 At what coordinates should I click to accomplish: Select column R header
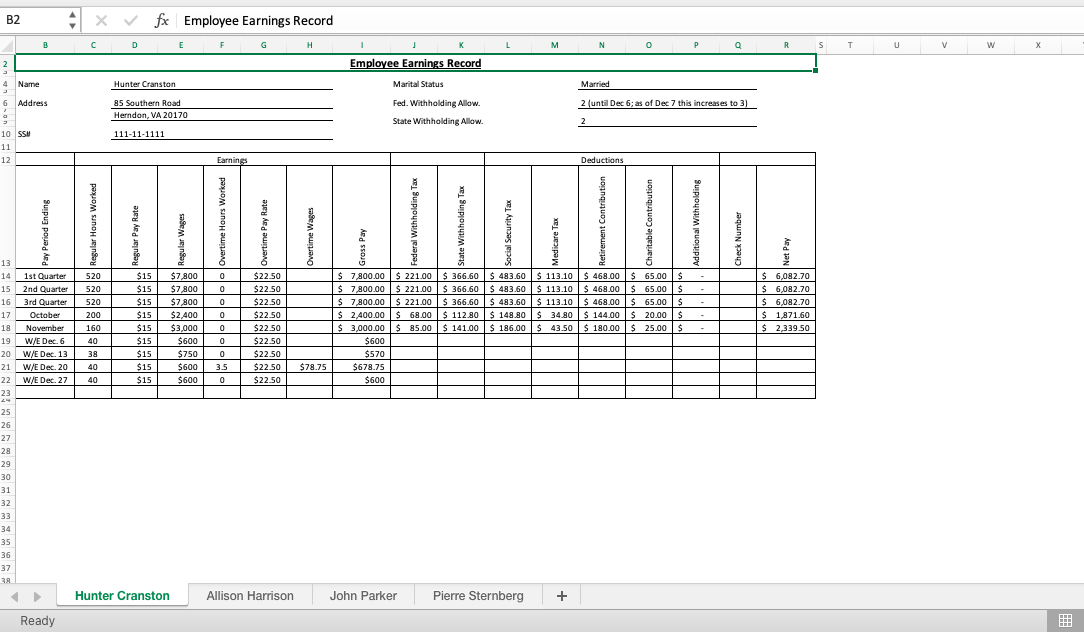pos(786,45)
